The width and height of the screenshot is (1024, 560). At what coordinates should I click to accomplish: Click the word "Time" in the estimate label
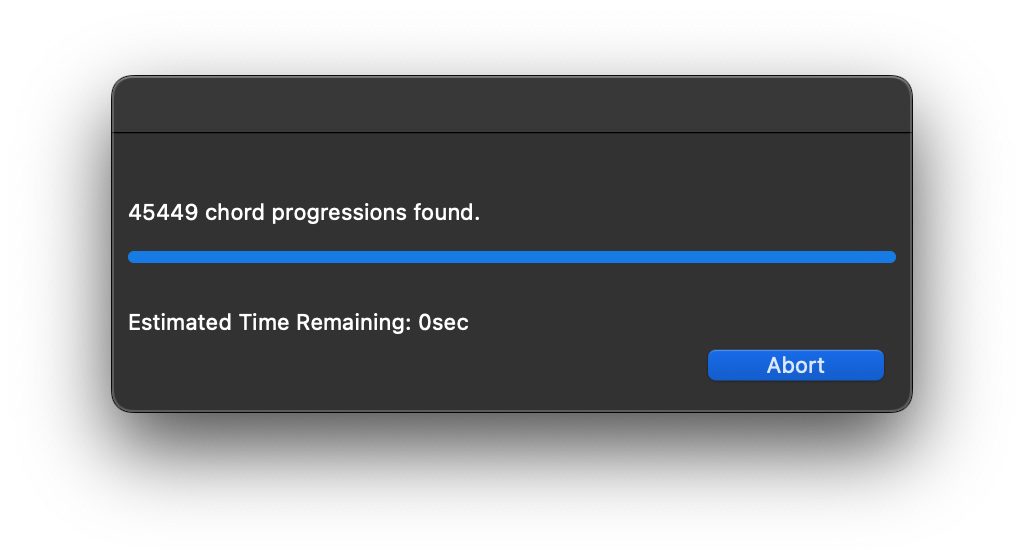tap(265, 322)
